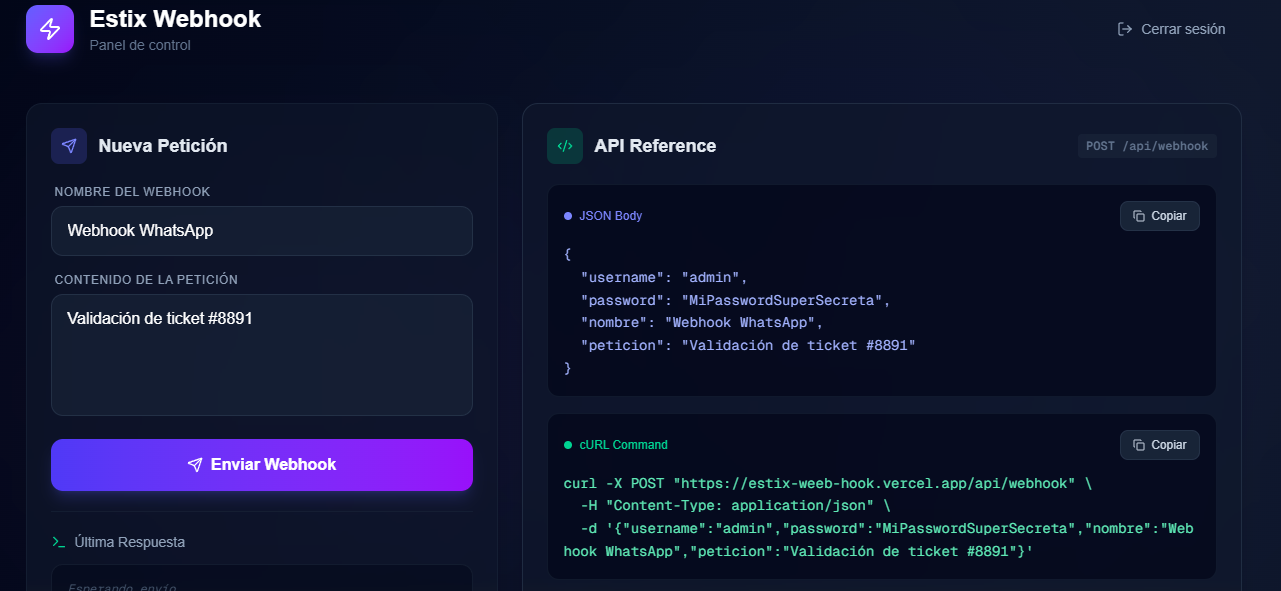Click Copiar to copy the JSON body
Image resolution: width=1281 pixels, height=591 pixels.
click(x=1160, y=215)
